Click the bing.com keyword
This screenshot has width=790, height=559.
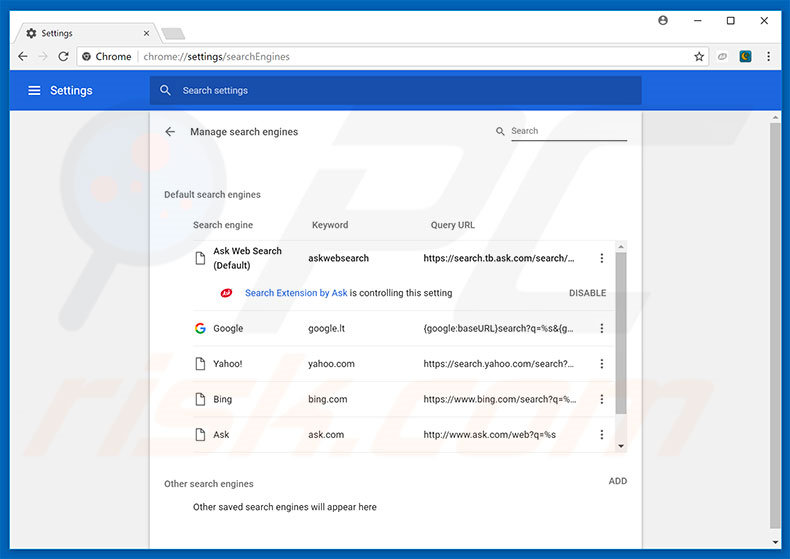point(327,399)
